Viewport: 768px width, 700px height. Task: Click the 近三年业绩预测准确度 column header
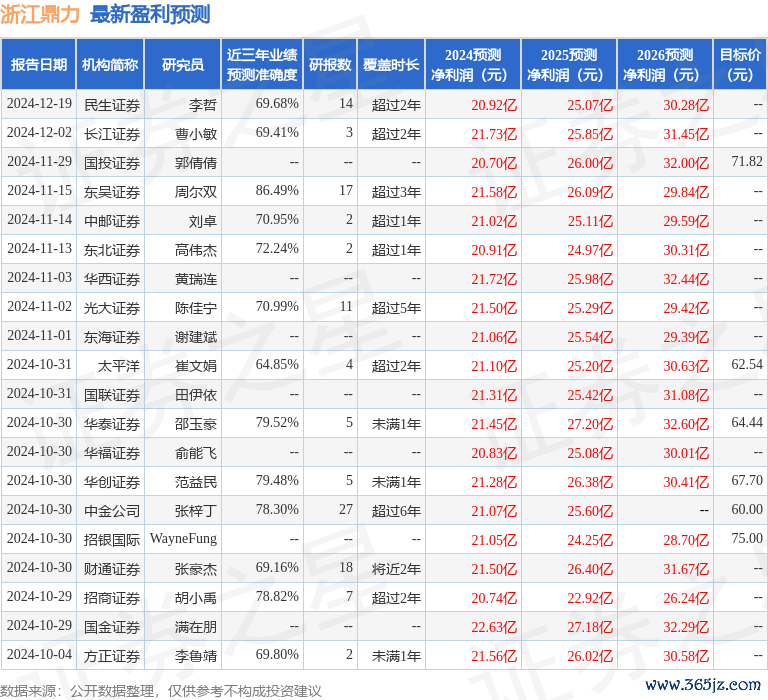[262, 65]
